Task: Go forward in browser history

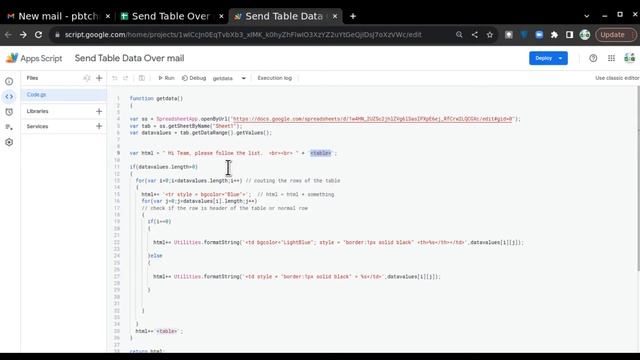Action: click(23, 35)
